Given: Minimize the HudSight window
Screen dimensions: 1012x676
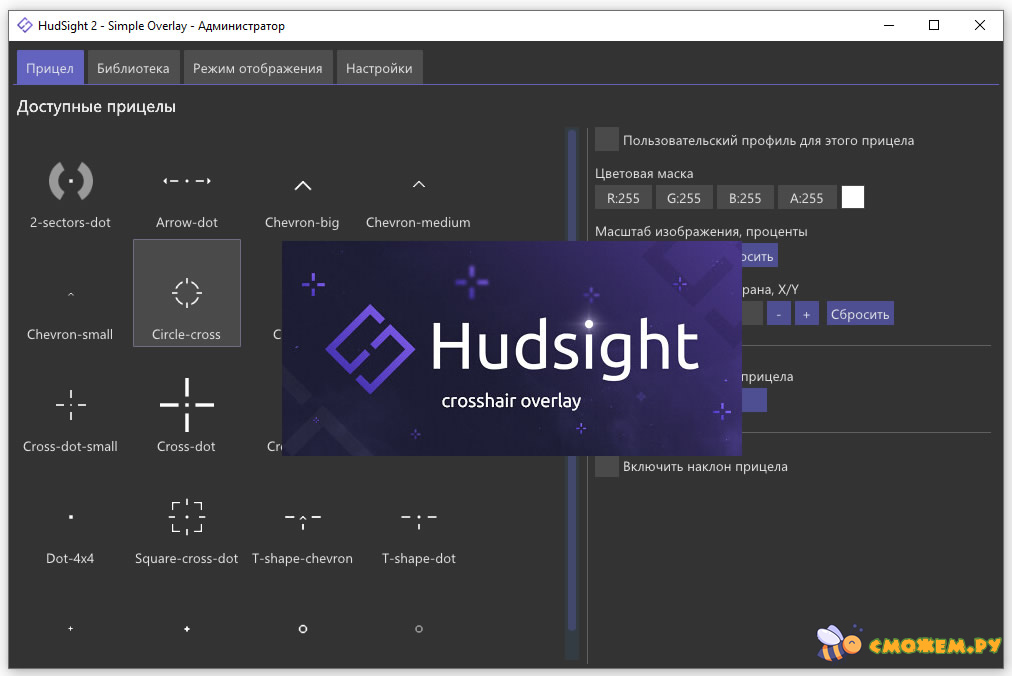Looking at the screenshot, I should click(x=889, y=25).
